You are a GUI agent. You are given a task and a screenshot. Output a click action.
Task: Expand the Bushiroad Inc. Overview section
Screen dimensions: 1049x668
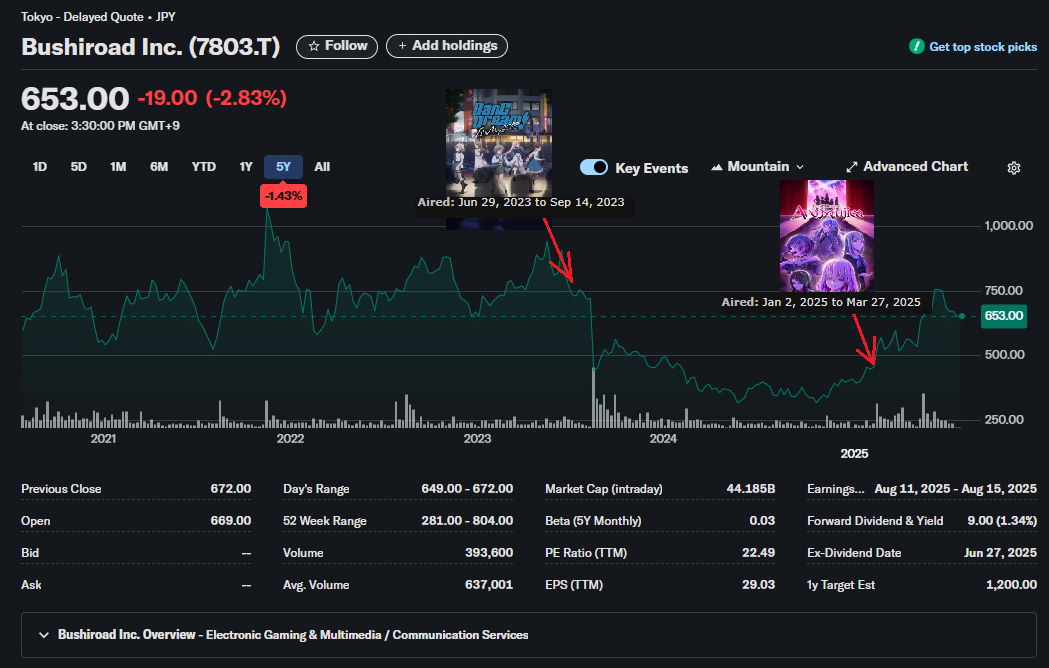[x=529, y=635]
